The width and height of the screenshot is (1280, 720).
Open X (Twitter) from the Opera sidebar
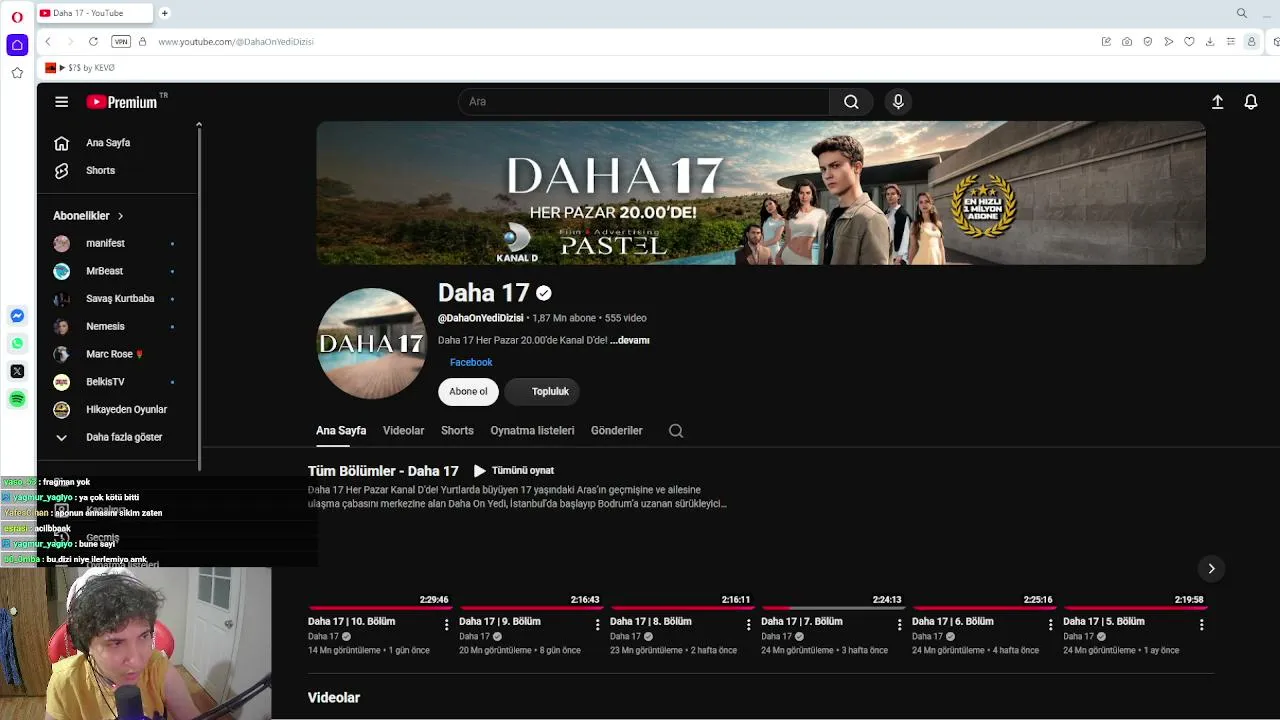[x=17, y=371]
